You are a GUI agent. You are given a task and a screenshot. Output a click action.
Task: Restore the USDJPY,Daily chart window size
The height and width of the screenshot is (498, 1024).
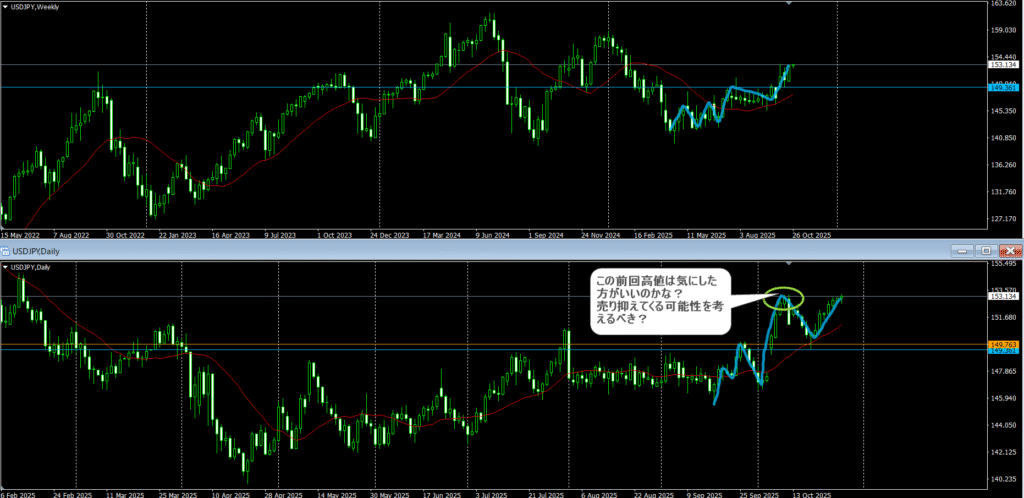tap(986, 250)
